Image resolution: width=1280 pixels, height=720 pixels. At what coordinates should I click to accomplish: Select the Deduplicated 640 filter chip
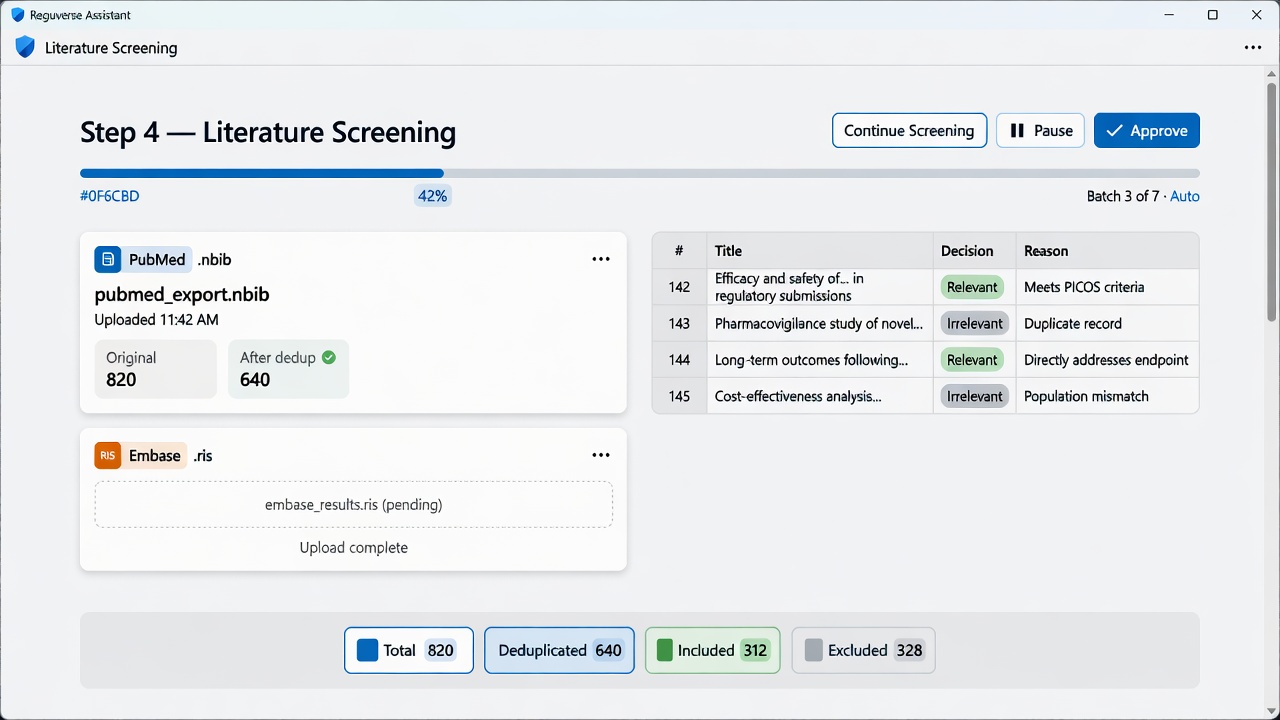[559, 650]
